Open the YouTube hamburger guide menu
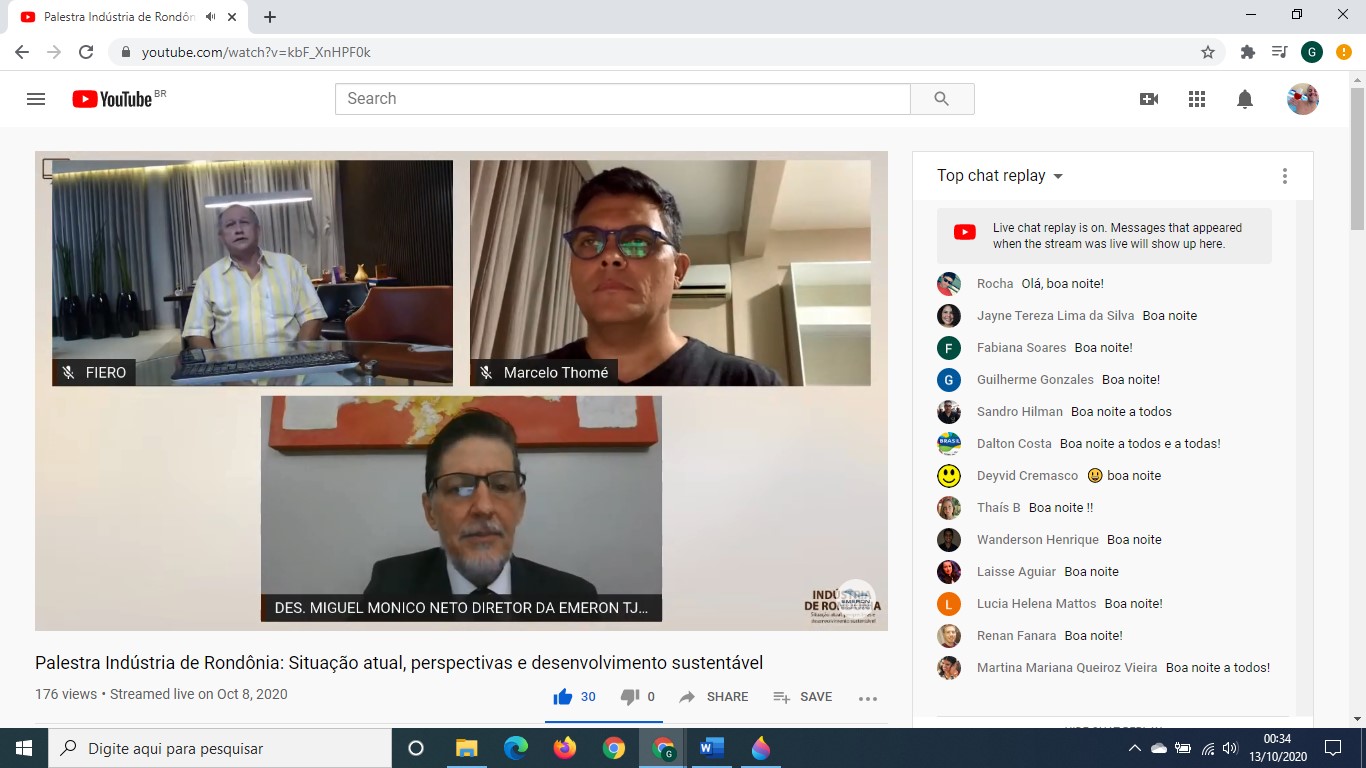Viewport: 1366px width, 768px height. click(x=36, y=99)
